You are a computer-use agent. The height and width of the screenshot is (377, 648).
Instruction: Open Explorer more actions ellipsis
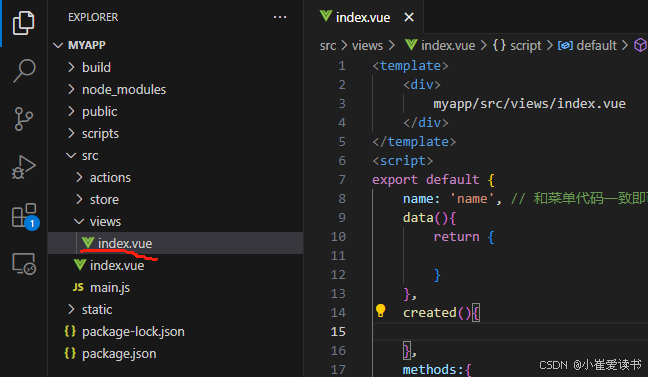(280, 17)
